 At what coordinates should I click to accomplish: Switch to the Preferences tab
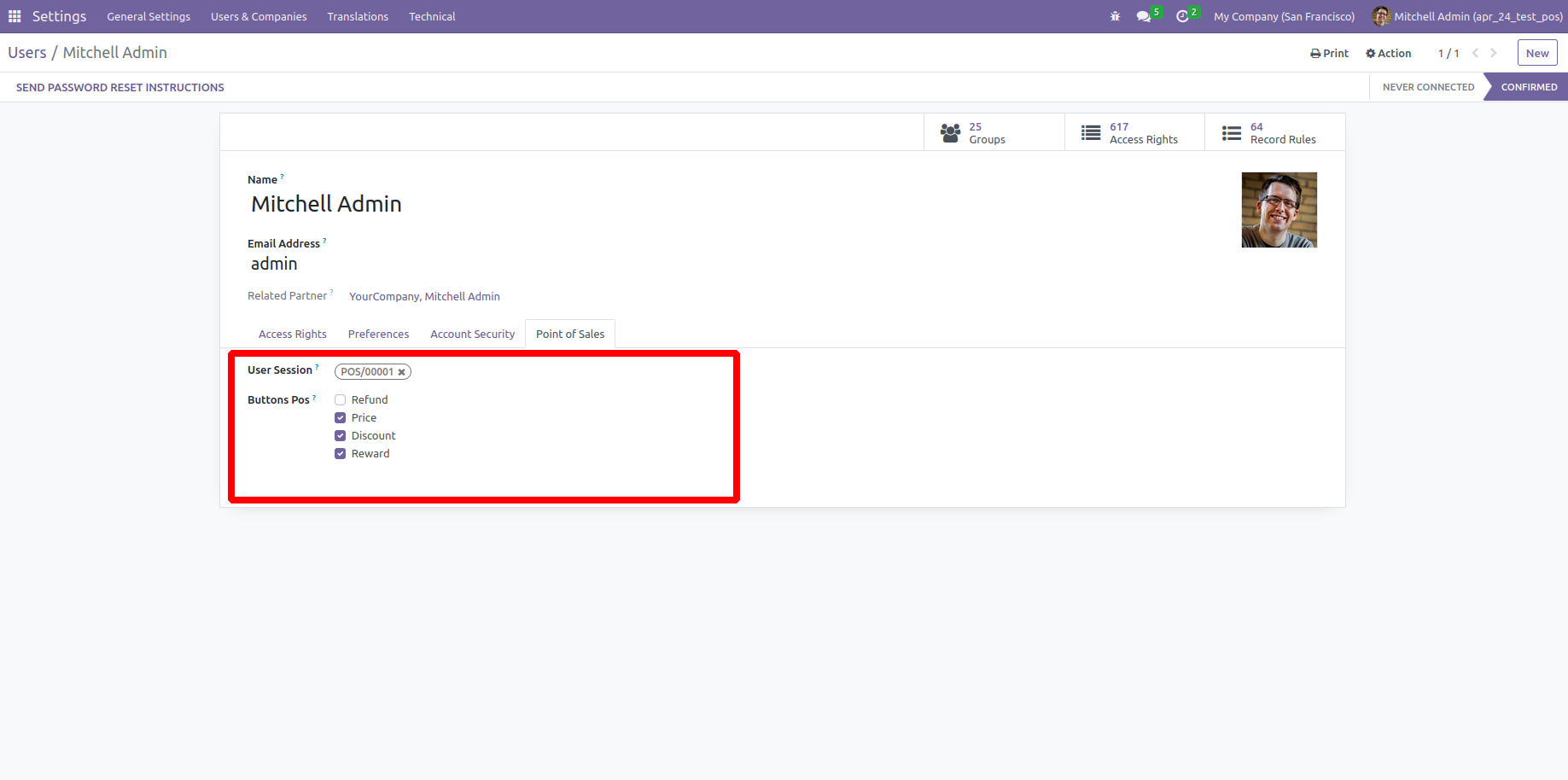(378, 335)
